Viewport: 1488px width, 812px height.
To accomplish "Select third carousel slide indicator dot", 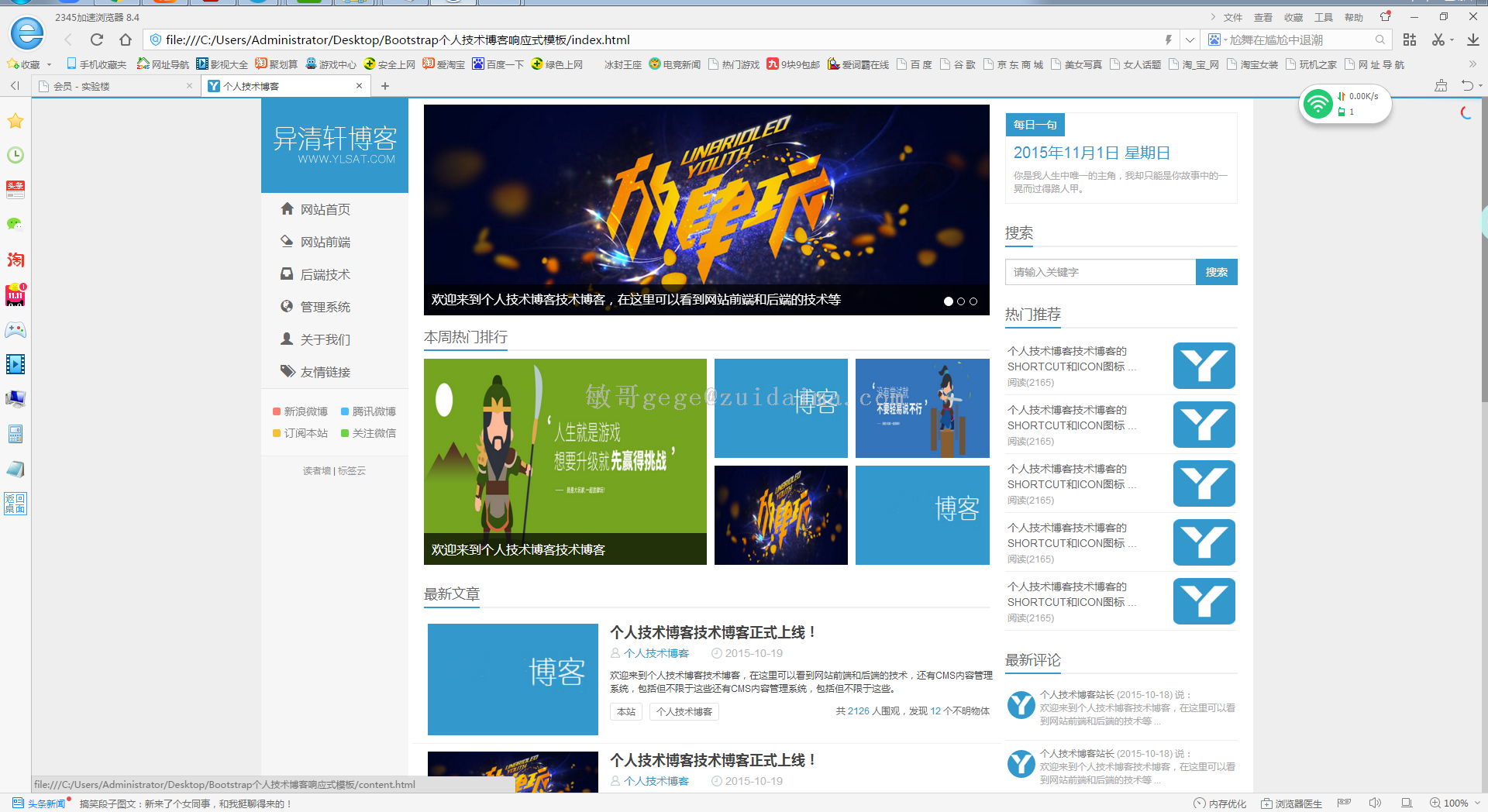I will [973, 301].
